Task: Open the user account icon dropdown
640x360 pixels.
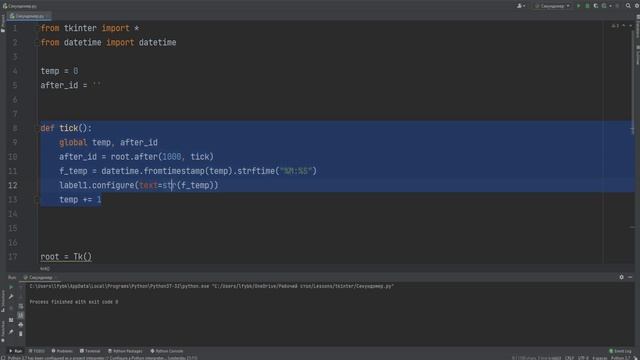Action: 521,6
